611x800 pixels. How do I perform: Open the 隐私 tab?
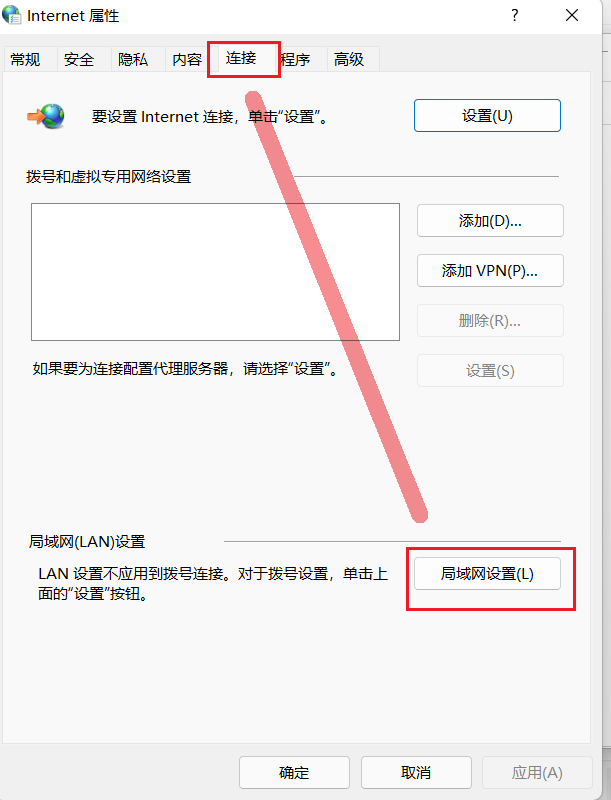point(133,59)
